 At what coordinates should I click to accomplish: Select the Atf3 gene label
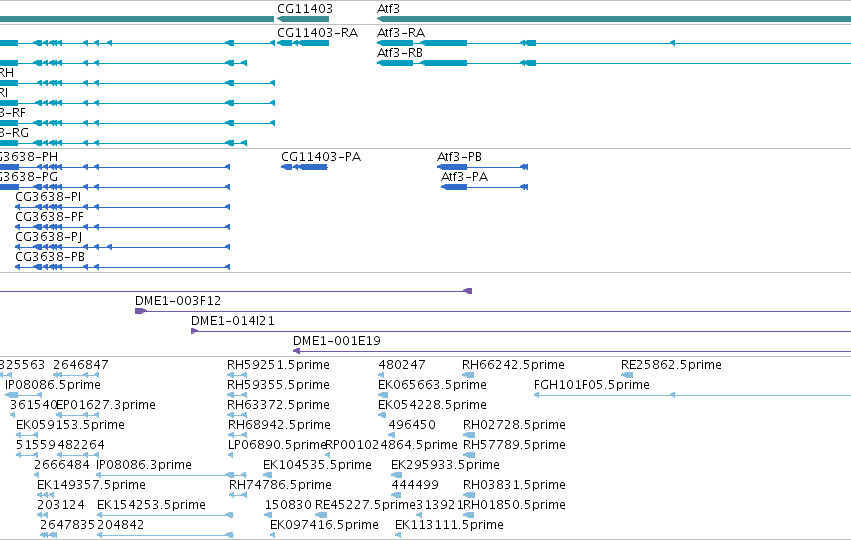pos(388,9)
